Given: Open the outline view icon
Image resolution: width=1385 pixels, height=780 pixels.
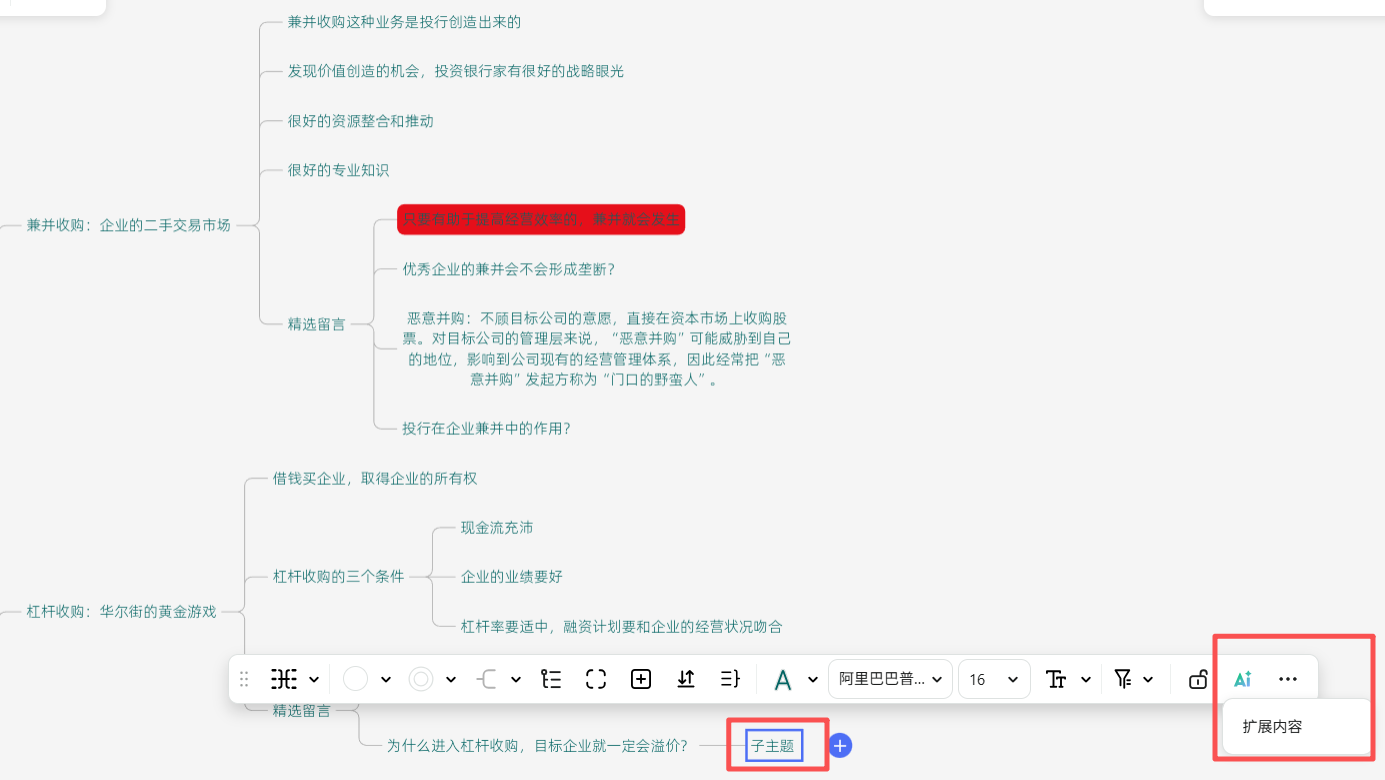Looking at the screenshot, I should (x=730, y=679).
